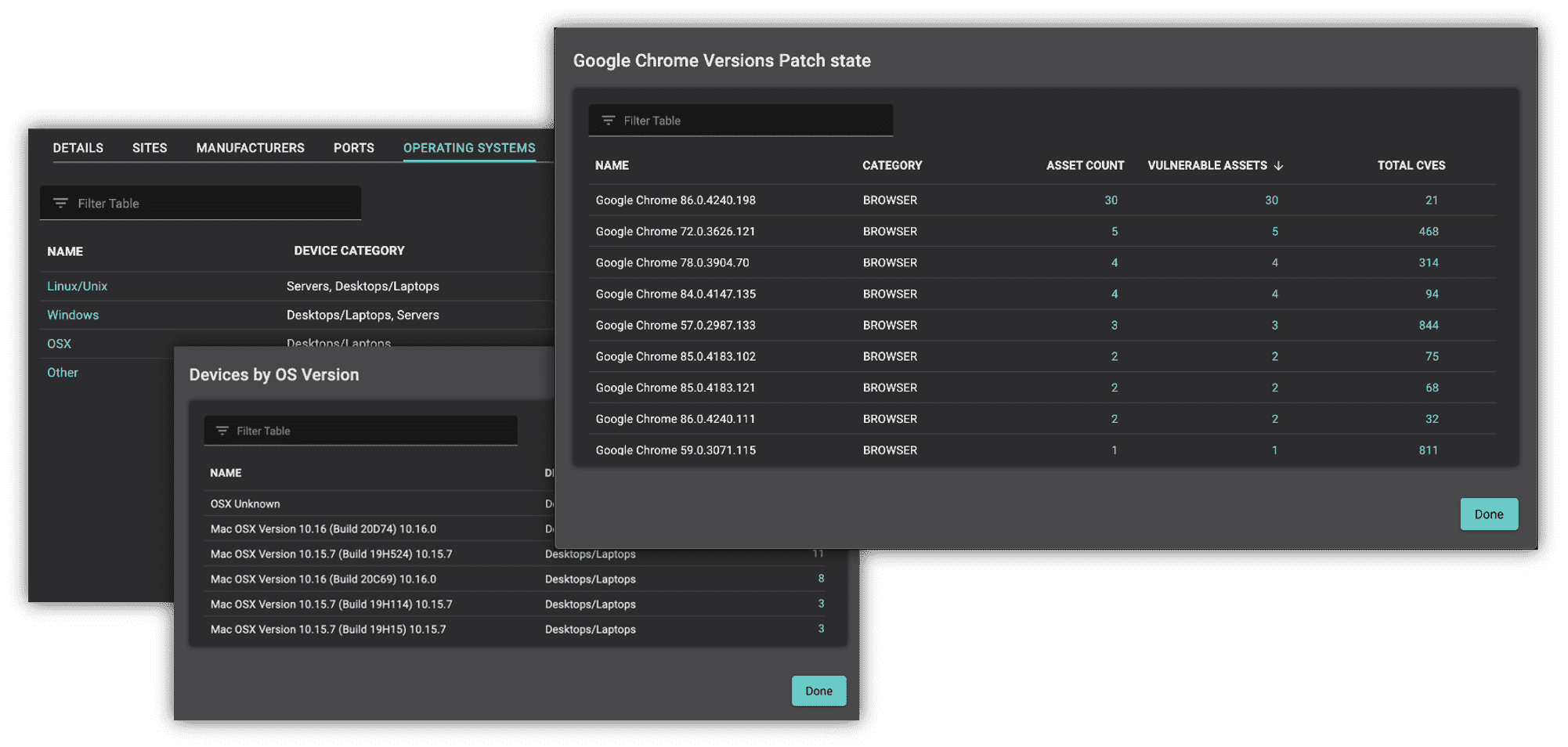
Task: Open the Details tab
Action: [78, 148]
